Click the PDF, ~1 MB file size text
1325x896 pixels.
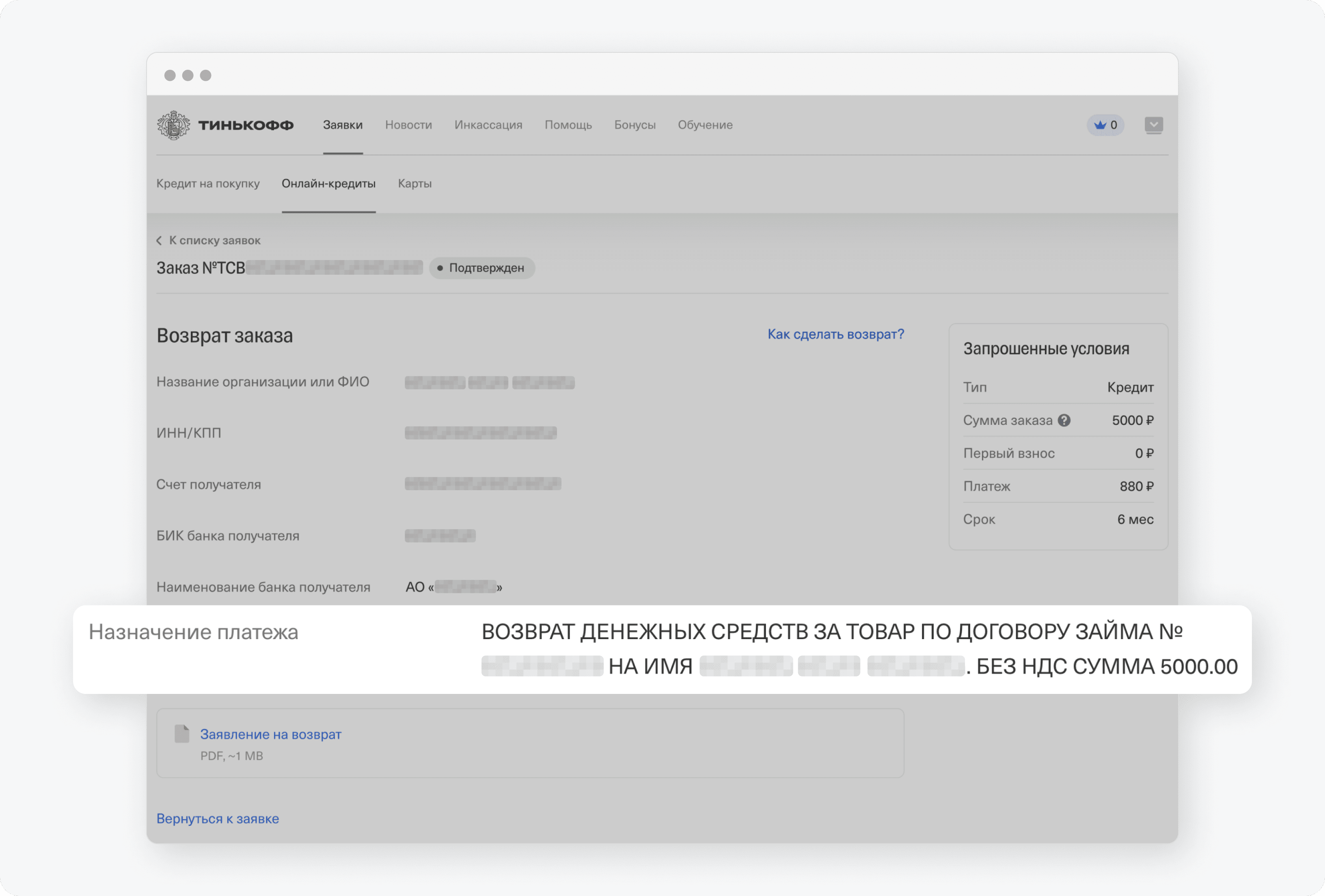pyautogui.click(x=231, y=756)
